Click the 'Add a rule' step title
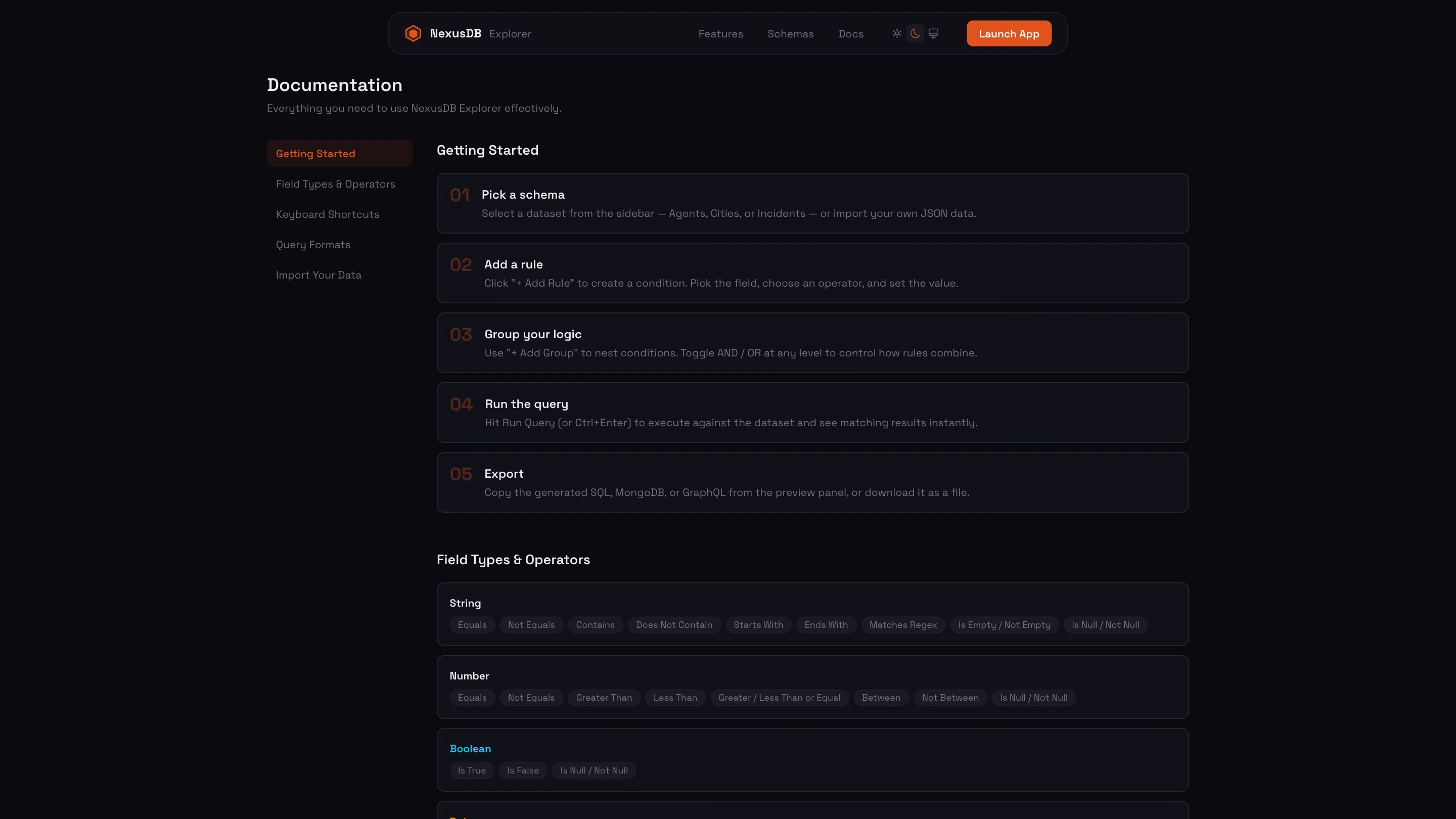Image resolution: width=1456 pixels, height=819 pixels. click(513, 264)
